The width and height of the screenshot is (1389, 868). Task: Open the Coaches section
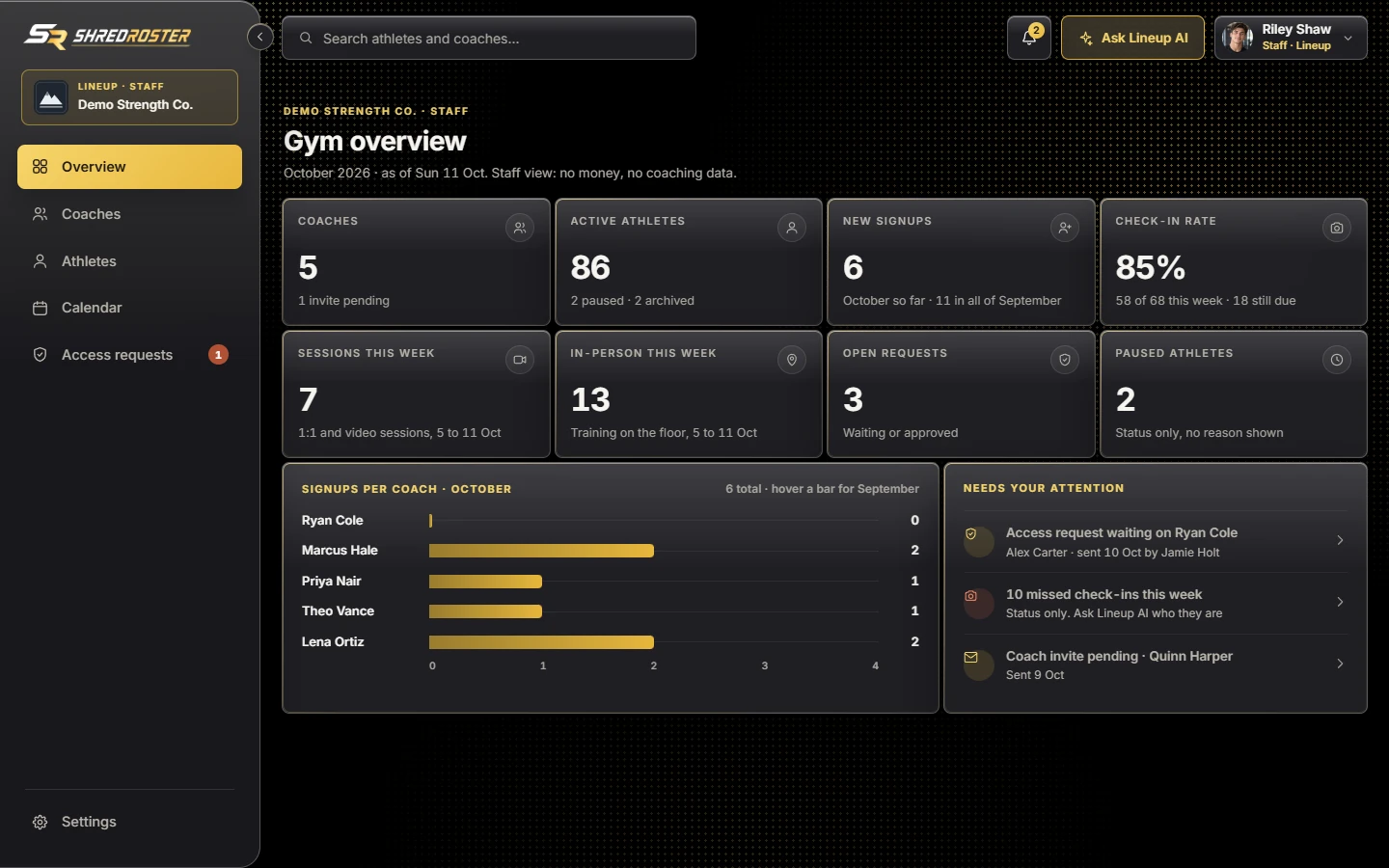(129, 214)
